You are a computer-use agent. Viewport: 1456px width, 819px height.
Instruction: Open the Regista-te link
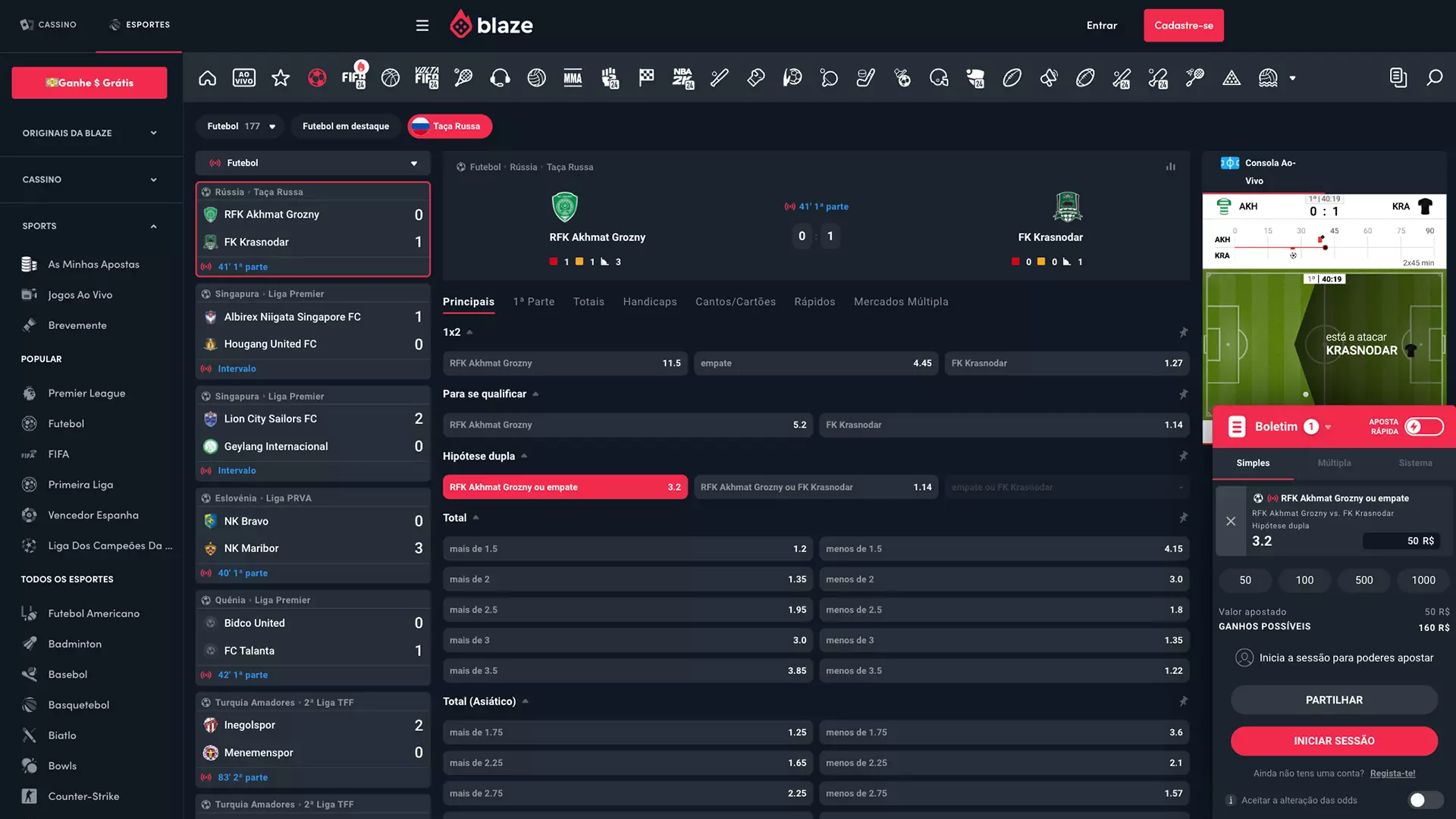click(1392, 773)
